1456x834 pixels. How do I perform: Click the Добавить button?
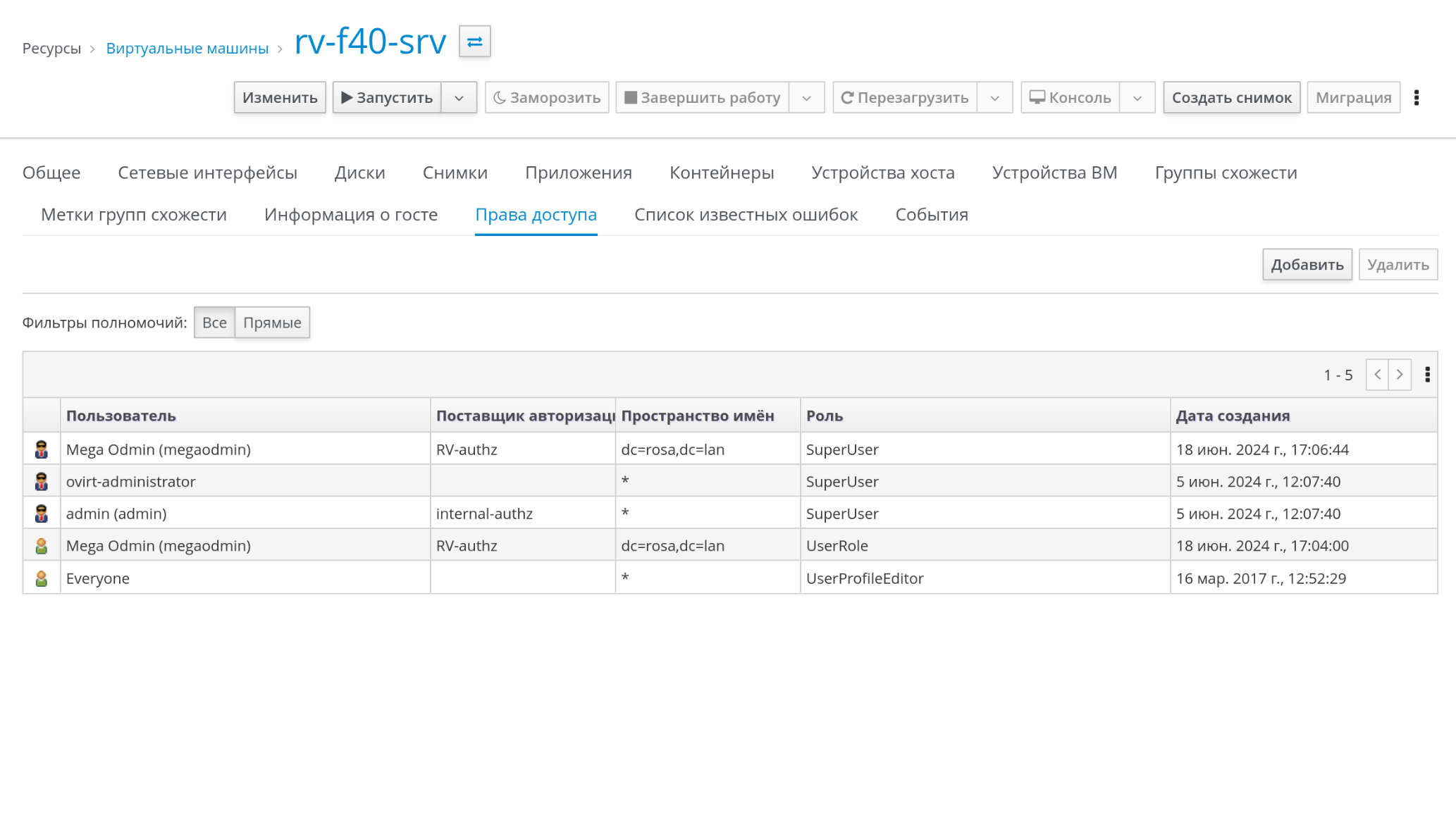(x=1307, y=265)
